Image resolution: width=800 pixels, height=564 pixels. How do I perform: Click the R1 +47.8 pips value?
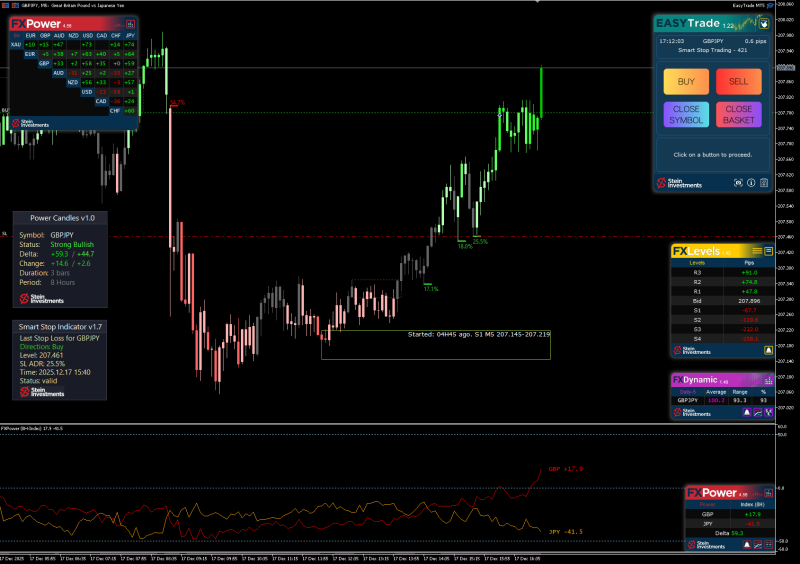749,291
